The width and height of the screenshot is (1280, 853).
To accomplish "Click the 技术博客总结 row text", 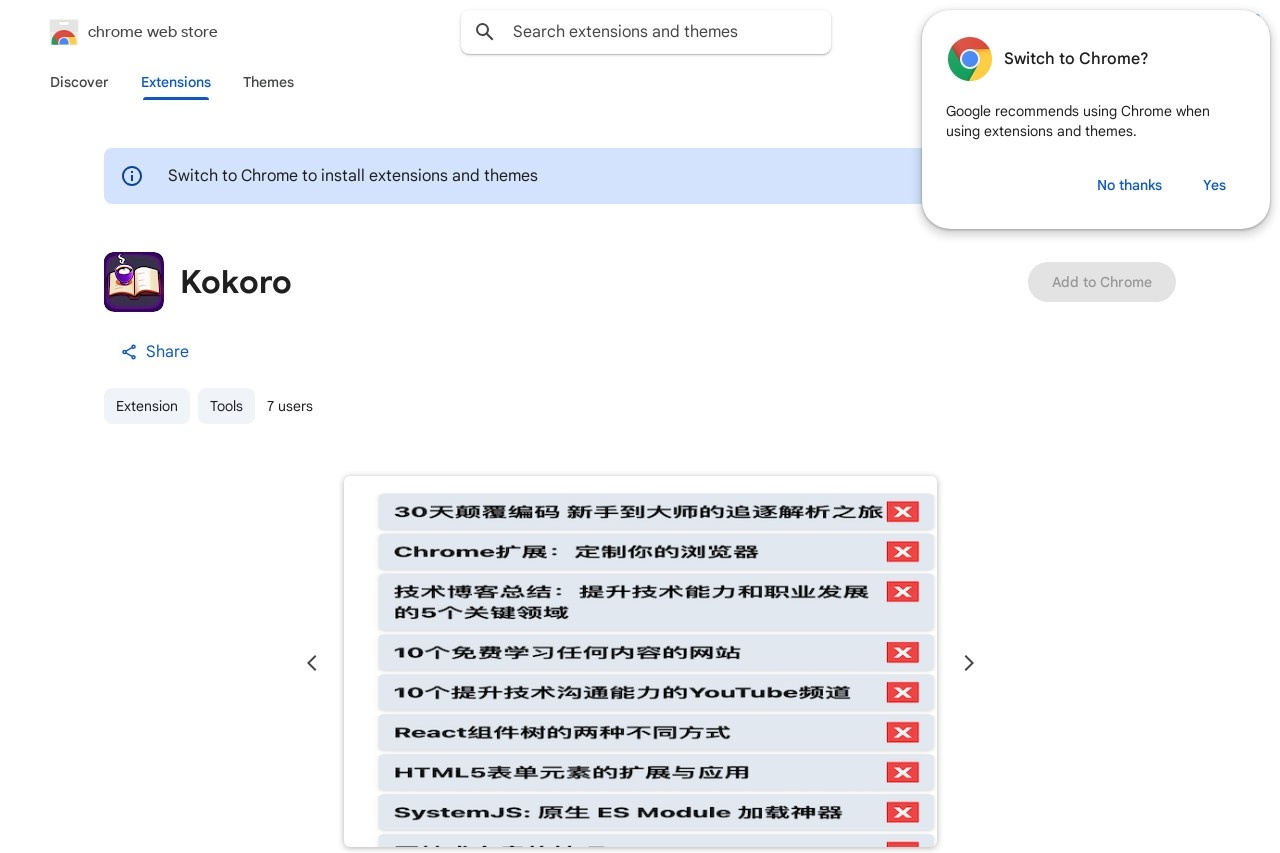I will click(631, 602).
